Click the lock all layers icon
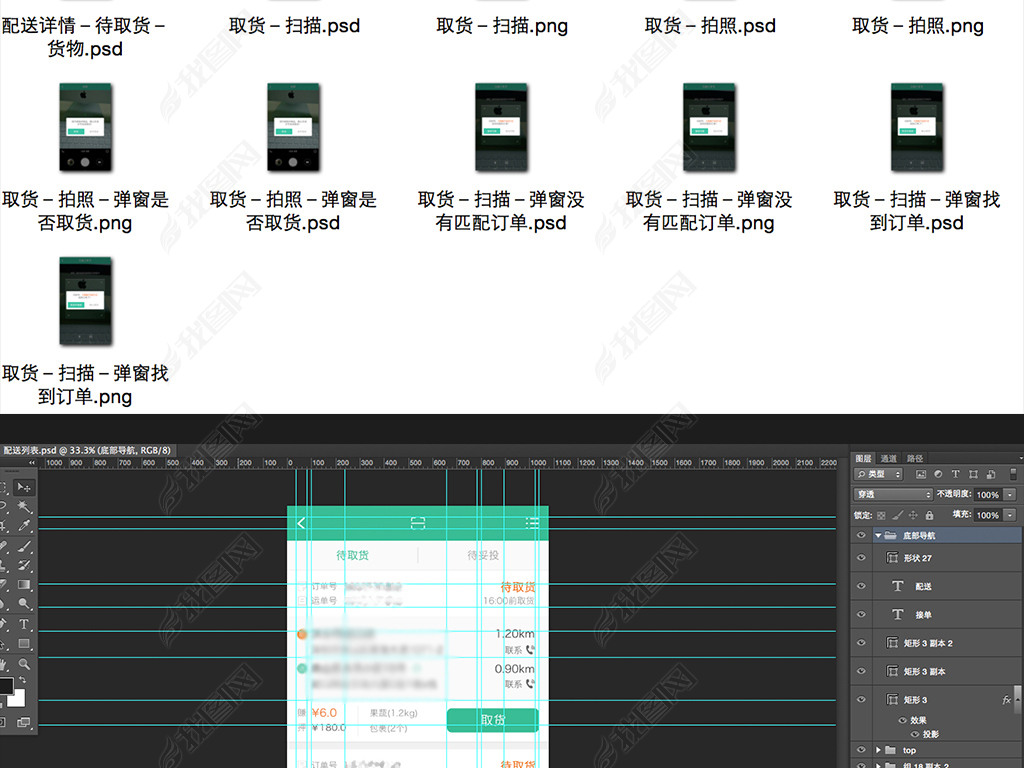The width and height of the screenshot is (1024, 768). point(929,515)
